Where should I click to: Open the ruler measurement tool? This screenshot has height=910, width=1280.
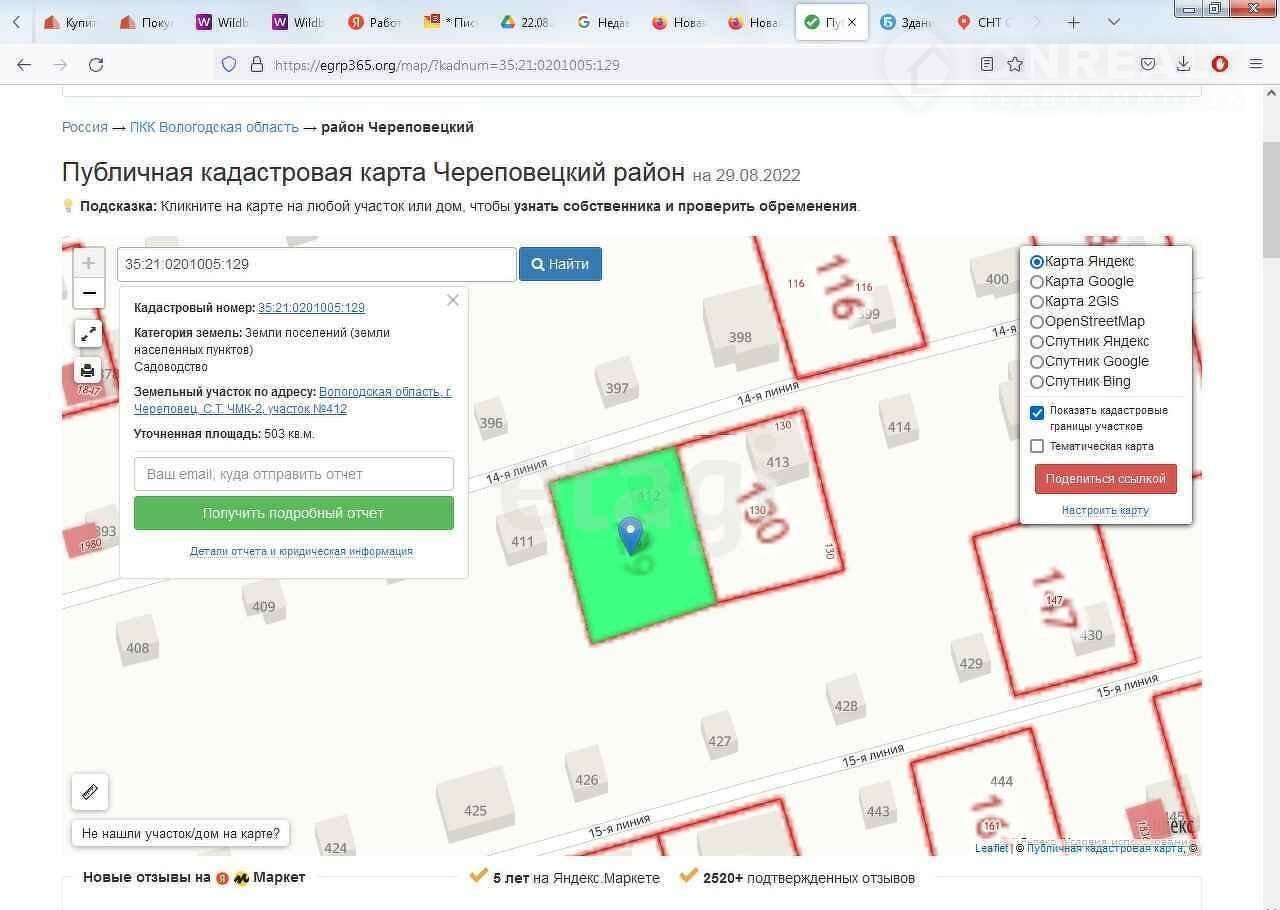pos(90,792)
